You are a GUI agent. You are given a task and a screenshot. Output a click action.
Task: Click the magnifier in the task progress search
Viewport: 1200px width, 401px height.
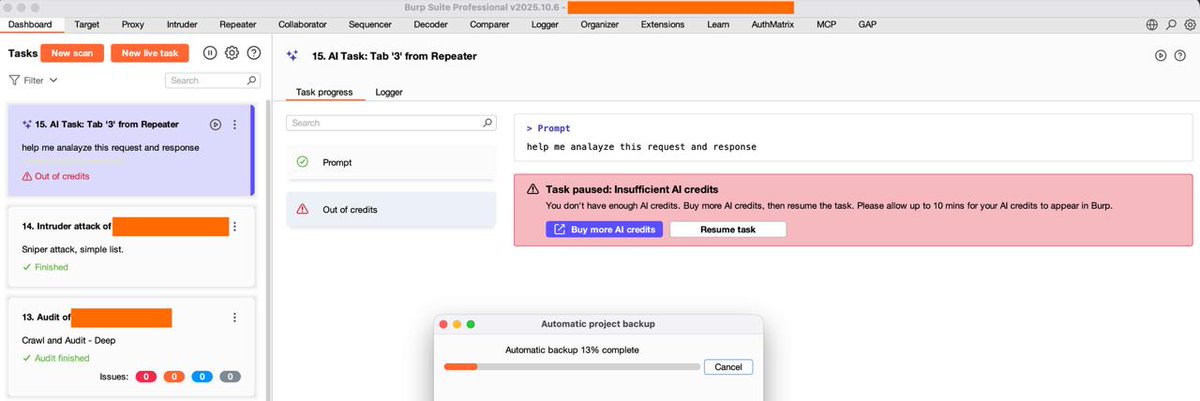pos(488,123)
